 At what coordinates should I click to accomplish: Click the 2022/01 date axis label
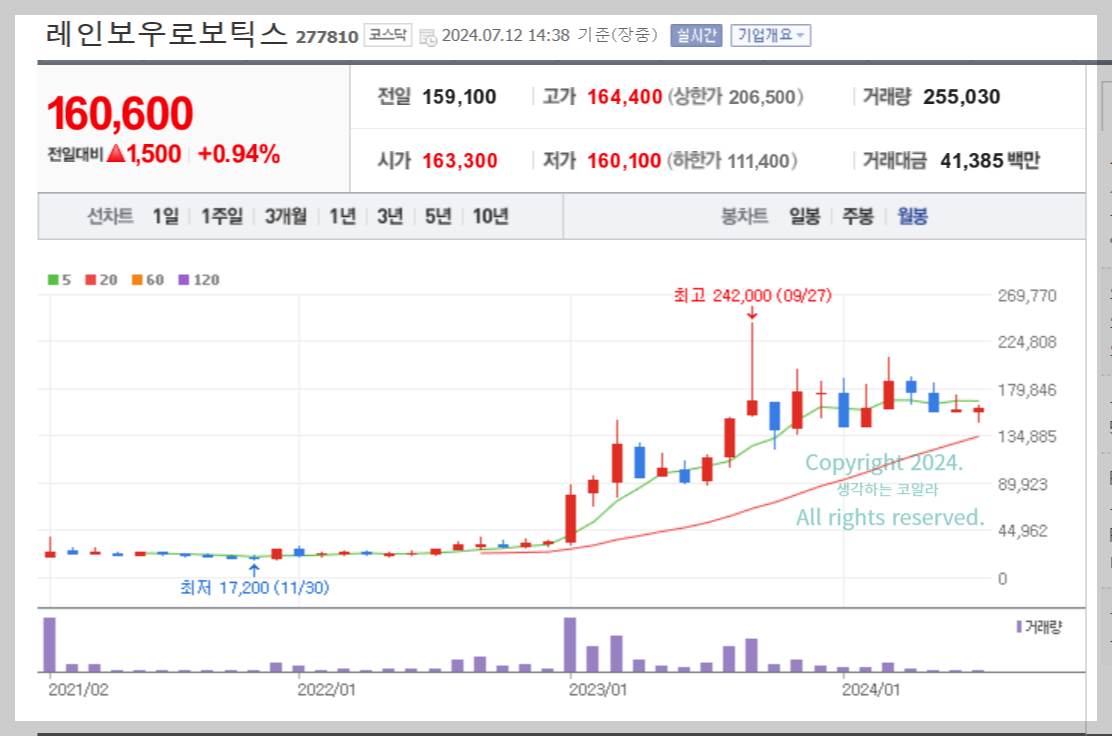coord(326,690)
